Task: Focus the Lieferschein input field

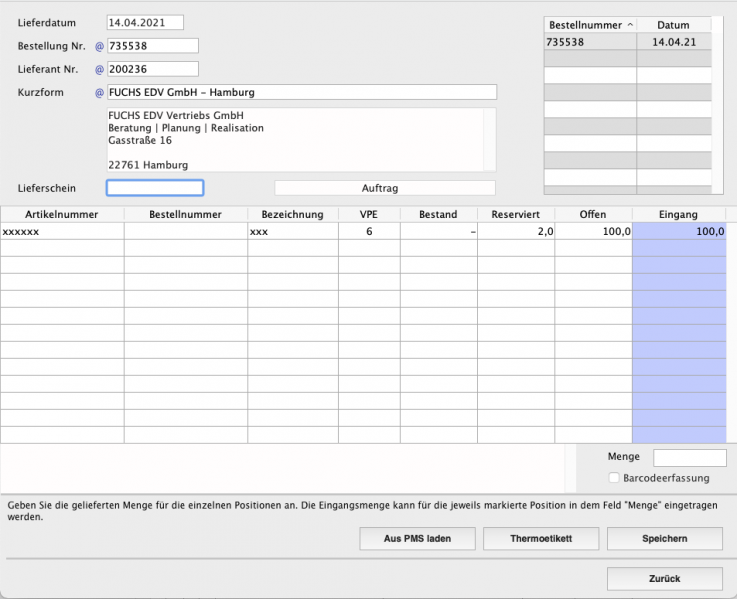Action: point(155,188)
